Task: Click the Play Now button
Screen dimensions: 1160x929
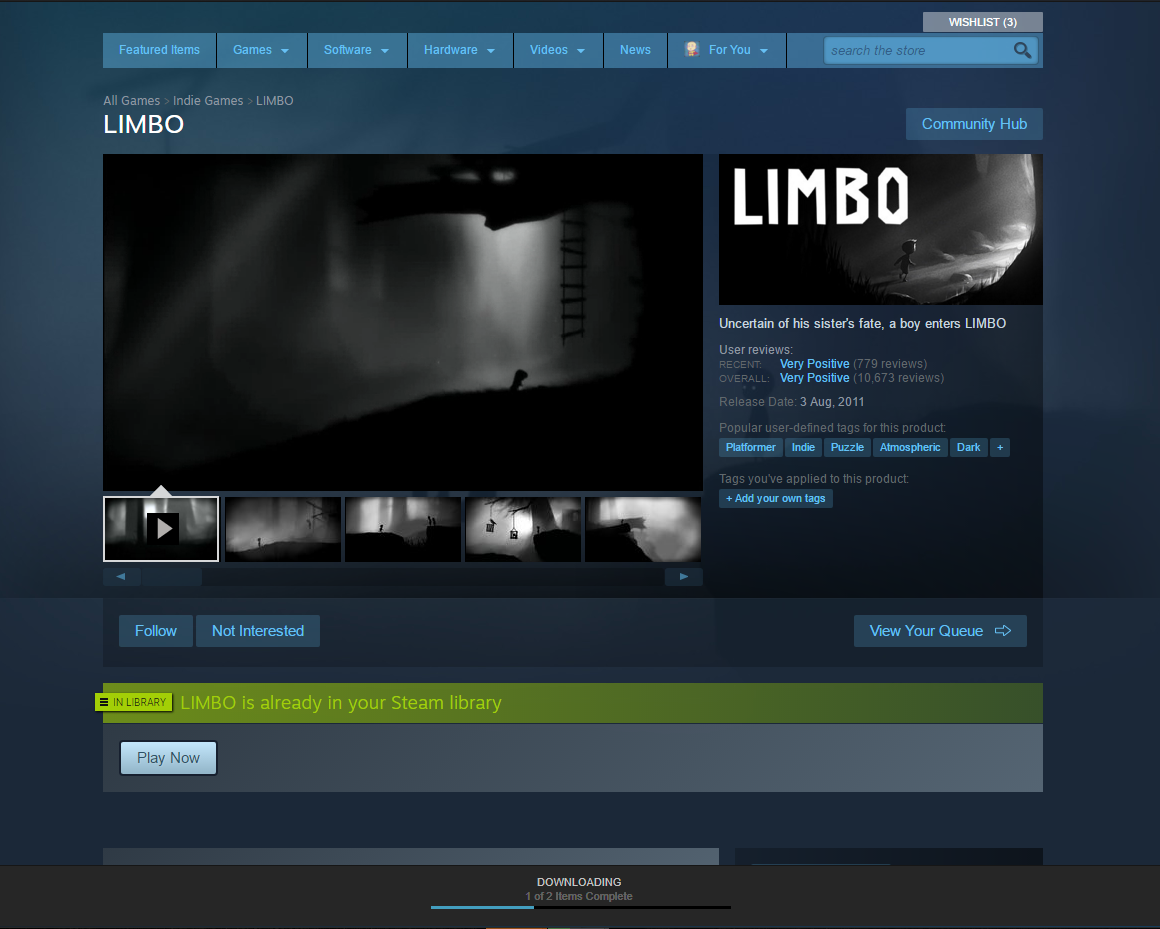Action: [x=168, y=758]
